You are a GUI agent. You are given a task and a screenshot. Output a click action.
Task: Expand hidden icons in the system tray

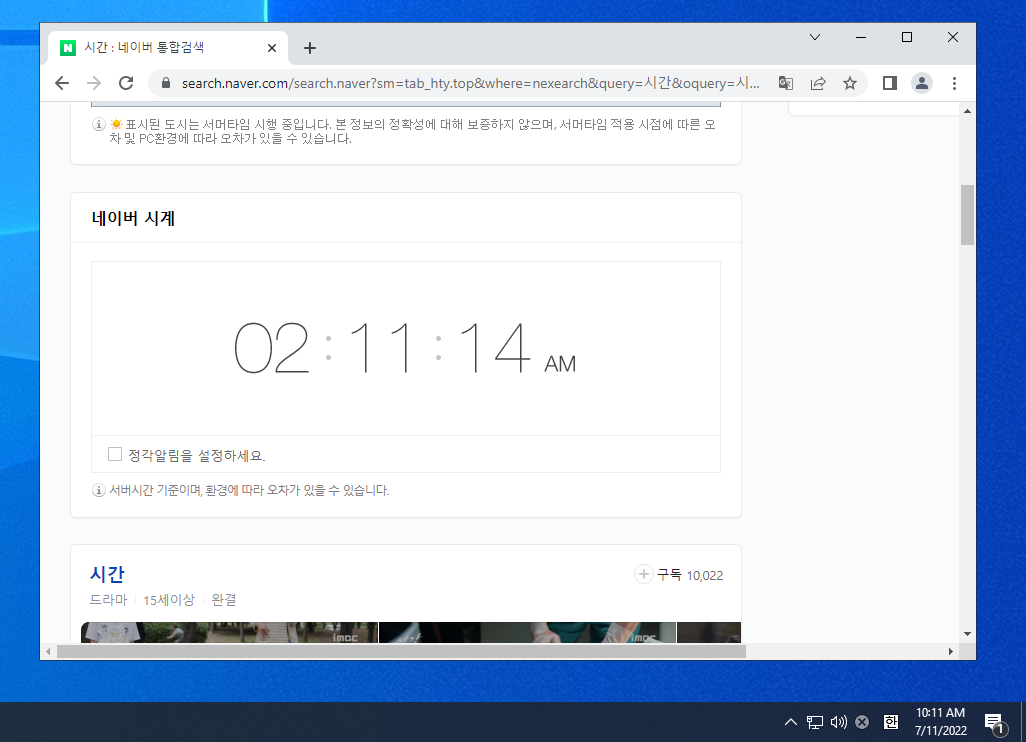click(789, 722)
